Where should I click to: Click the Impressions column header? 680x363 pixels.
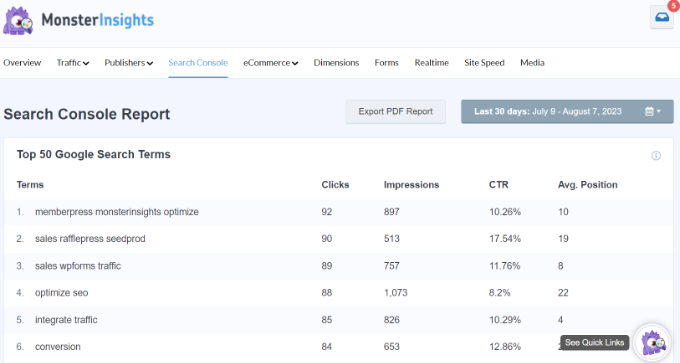pyautogui.click(x=411, y=185)
